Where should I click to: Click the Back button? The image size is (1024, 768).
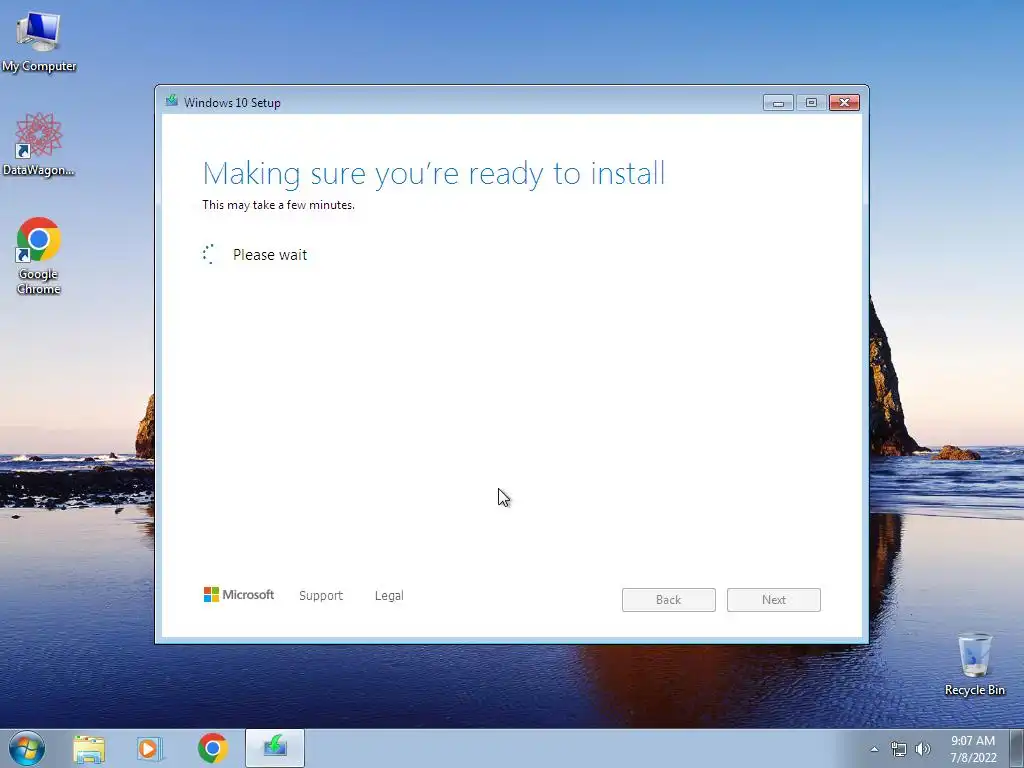point(669,600)
